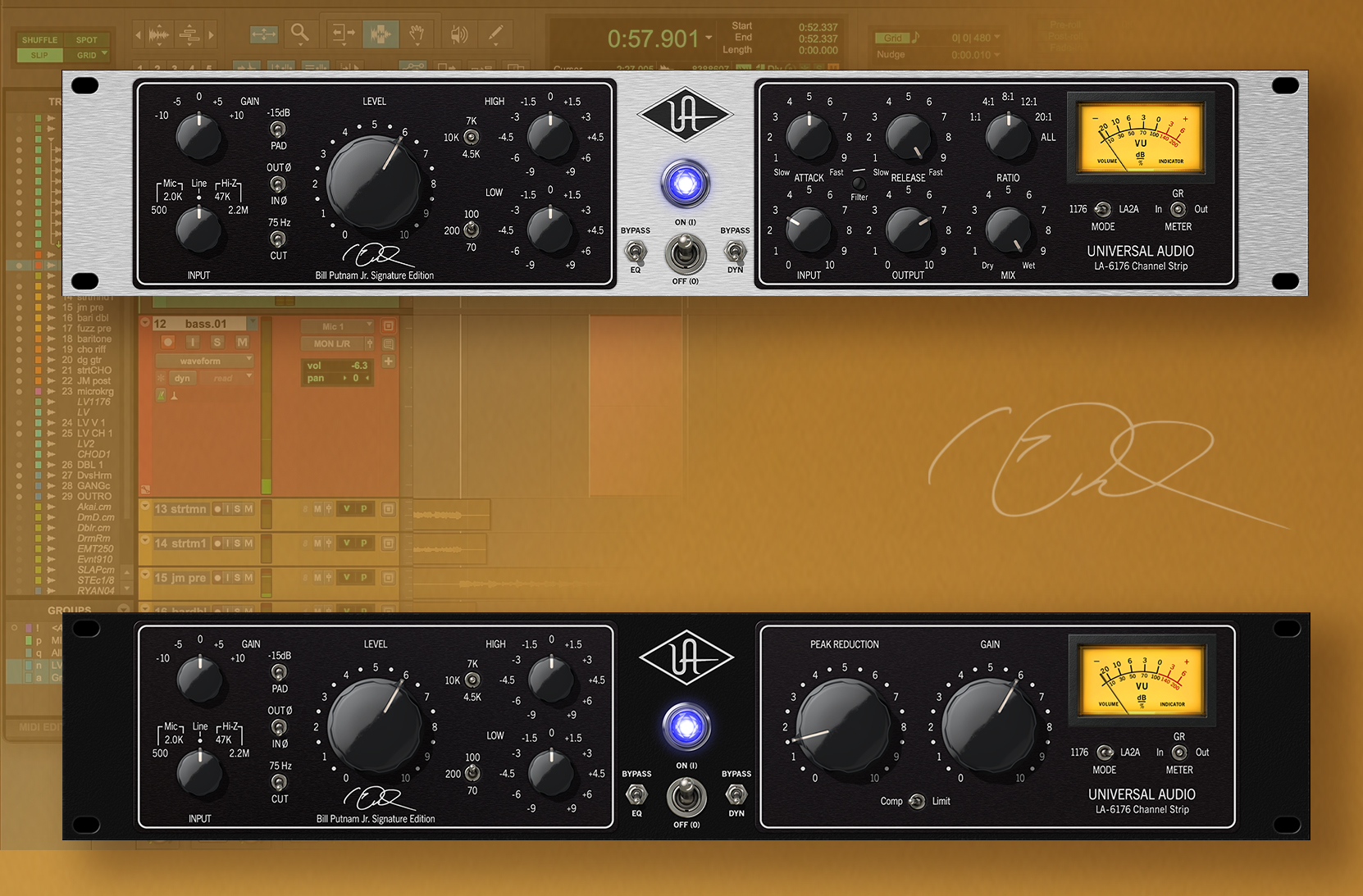Screen dimensions: 1363x896
Task: Select the Pencil tool
Action: pyautogui.click(x=495, y=34)
